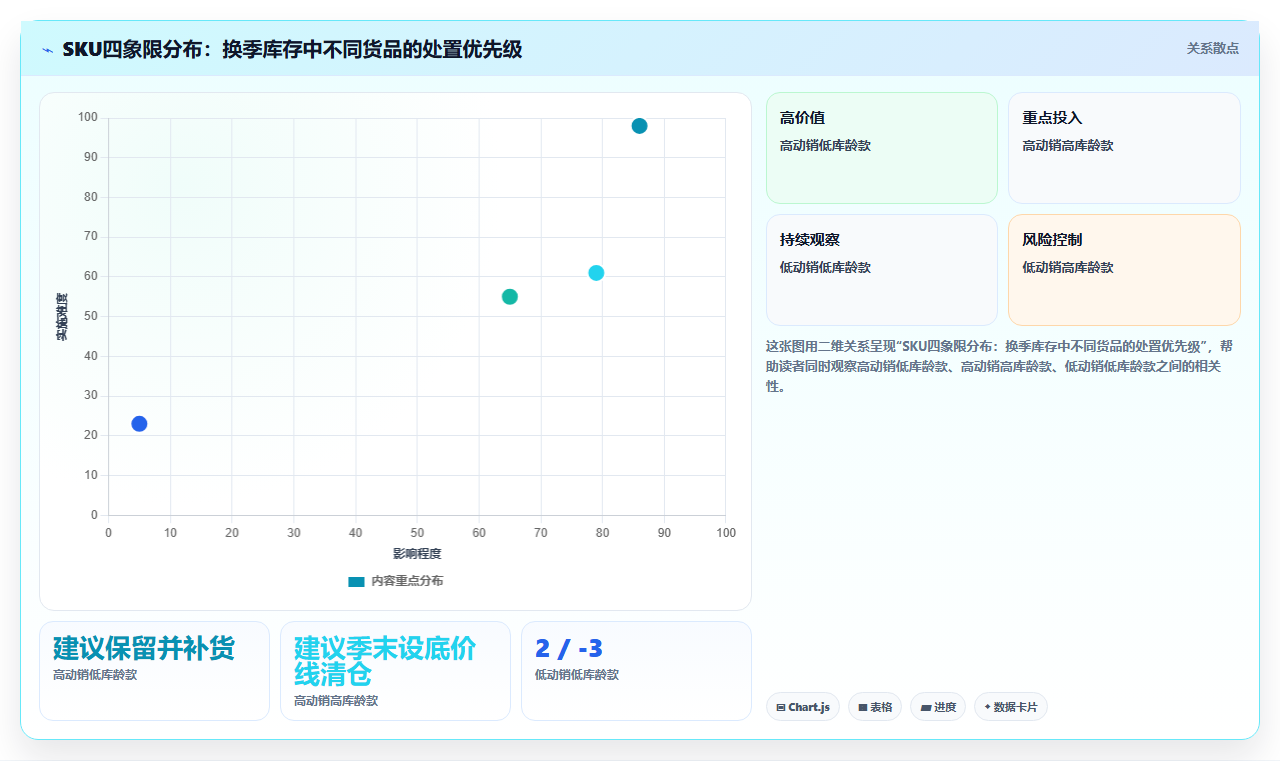
Task: Click the 实施难度 y-axis title
Action: tap(62, 316)
